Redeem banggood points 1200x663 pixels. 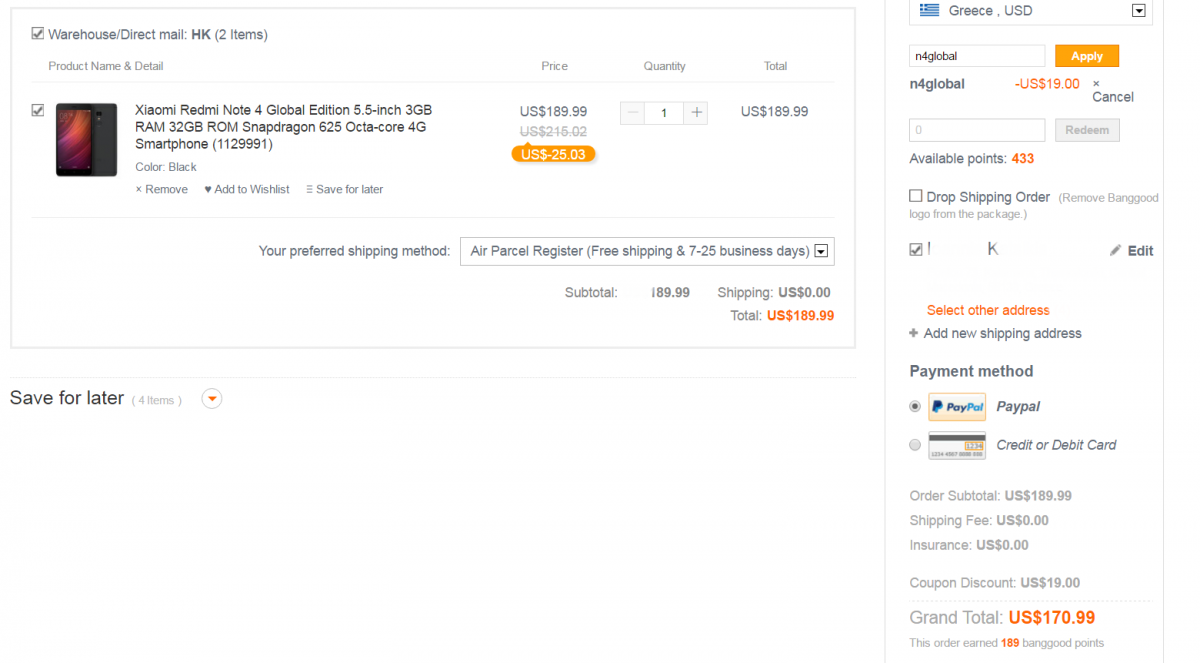1087,130
